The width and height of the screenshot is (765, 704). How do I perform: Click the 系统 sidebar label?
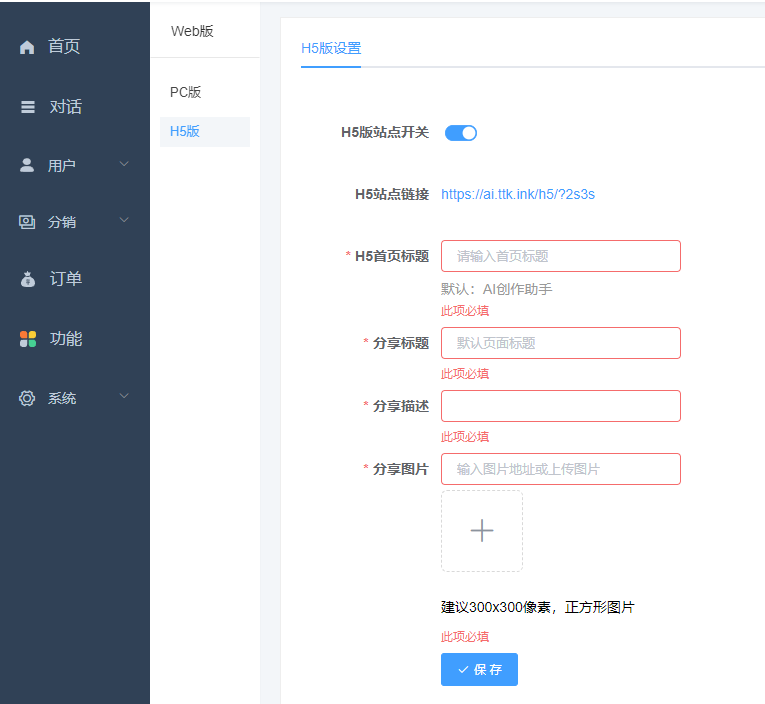tap(61, 399)
